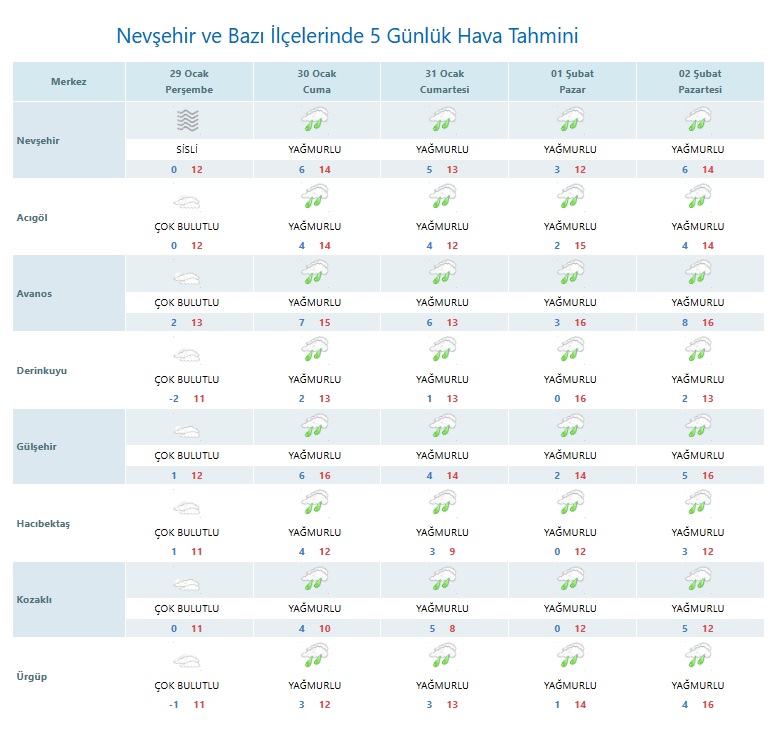Click the 02 Şubat Pazartesi header
Image resolution: width=776 pixels, height=732 pixels.
(x=699, y=82)
